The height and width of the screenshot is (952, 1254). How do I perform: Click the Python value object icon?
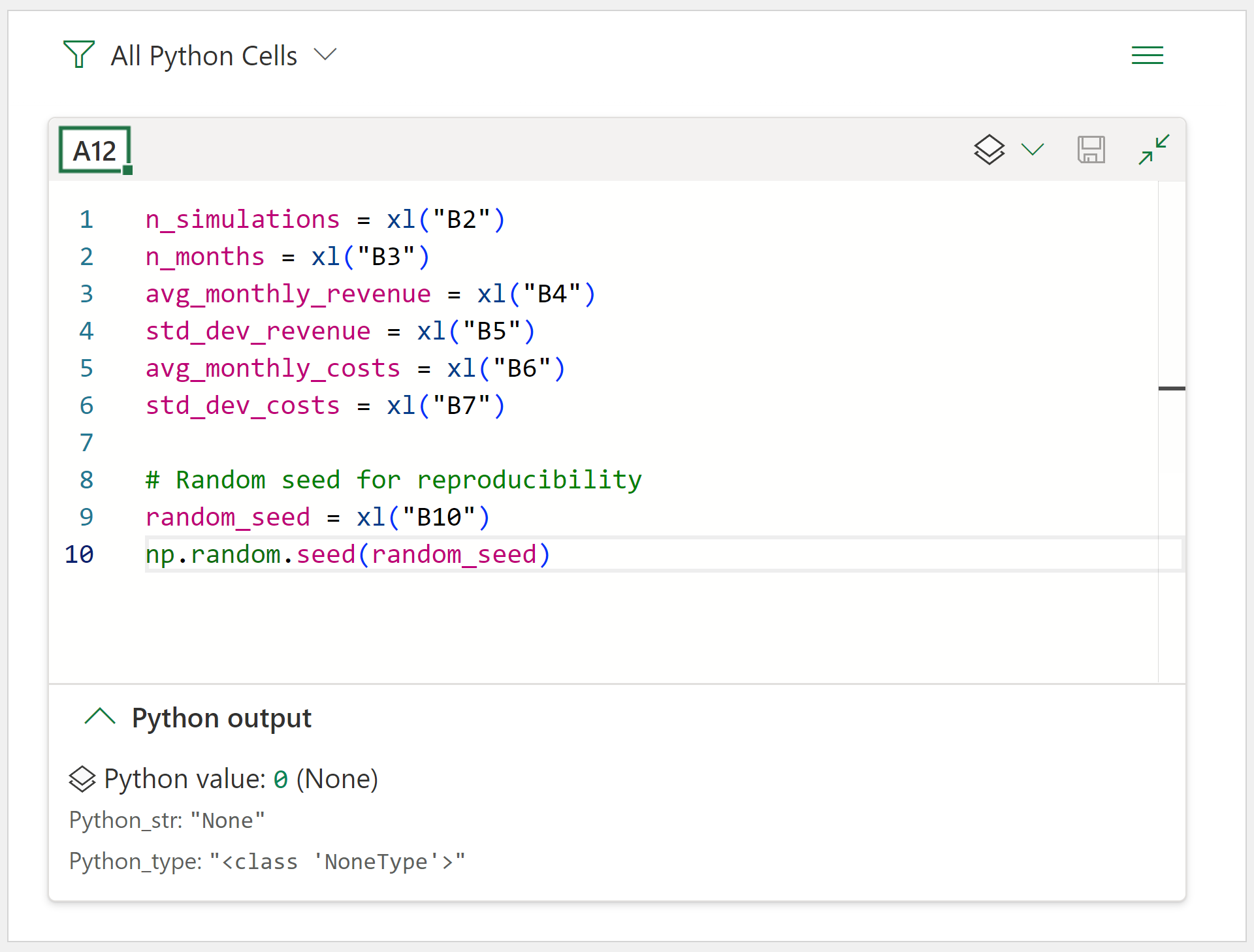point(82,778)
